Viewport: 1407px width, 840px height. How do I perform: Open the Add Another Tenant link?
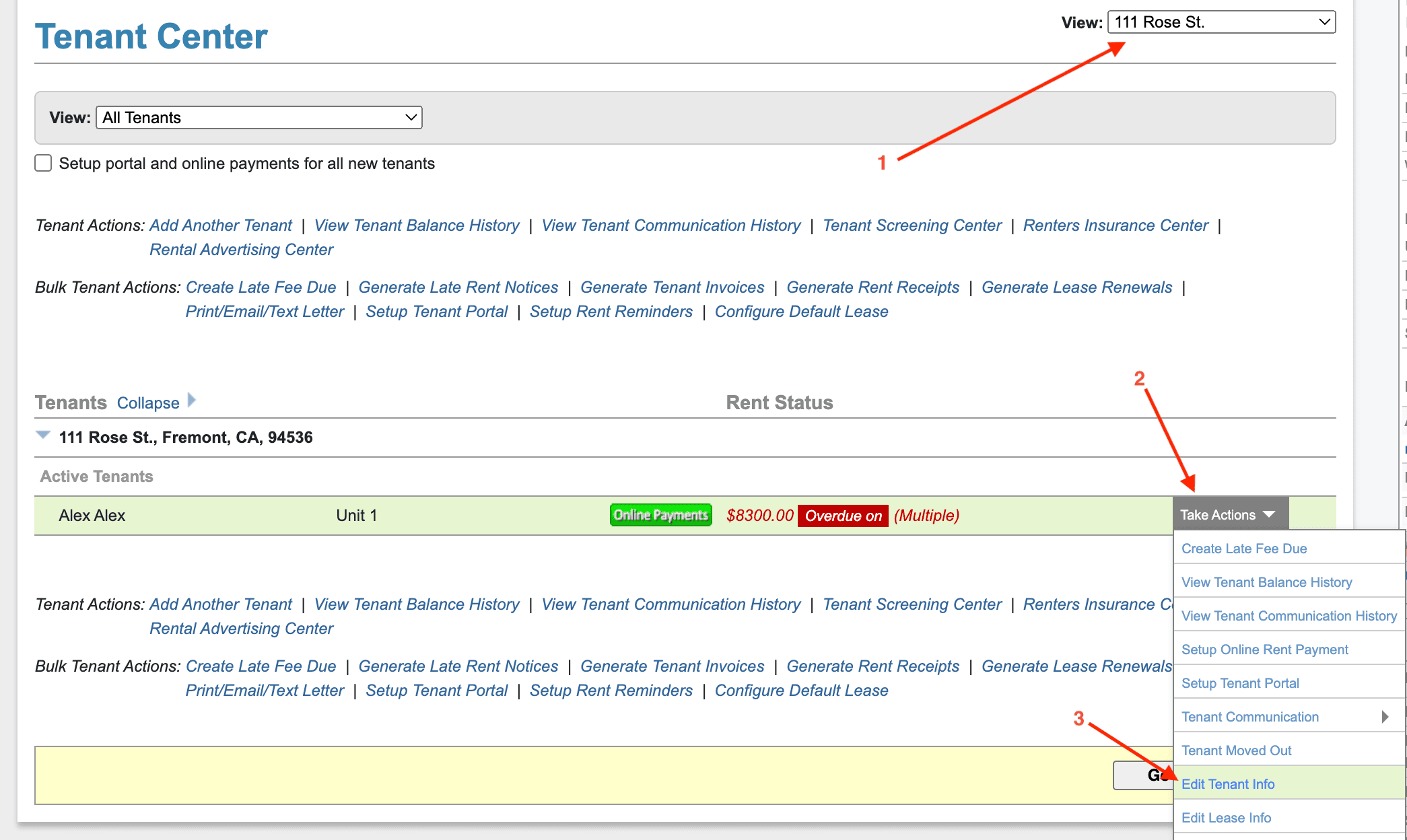click(221, 225)
